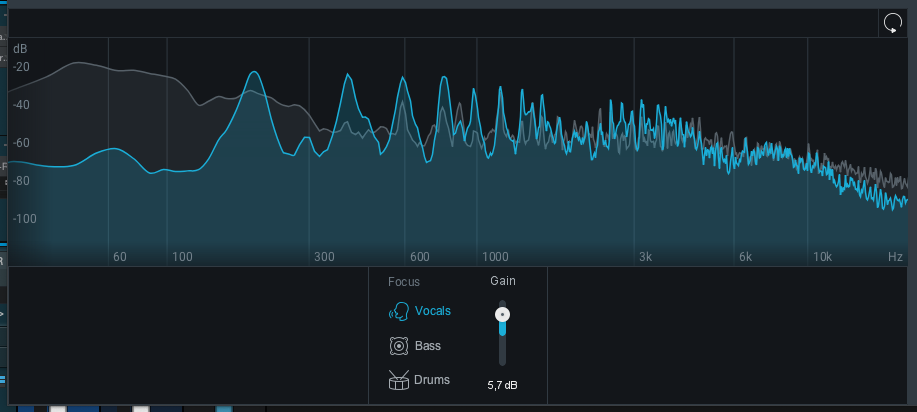Screen dimensions: 917x412
Task: Click the 600 frequency label
Action: pyautogui.click(x=420, y=257)
